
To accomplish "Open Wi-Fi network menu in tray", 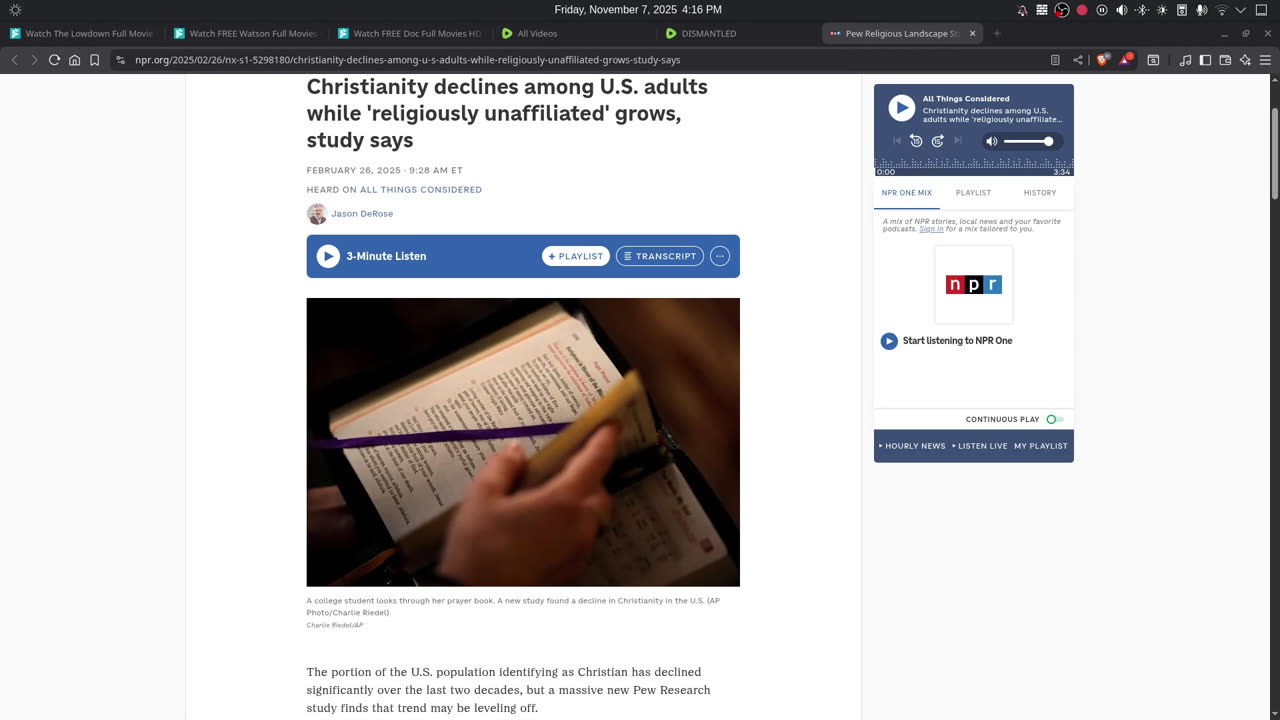I will 1221,10.
